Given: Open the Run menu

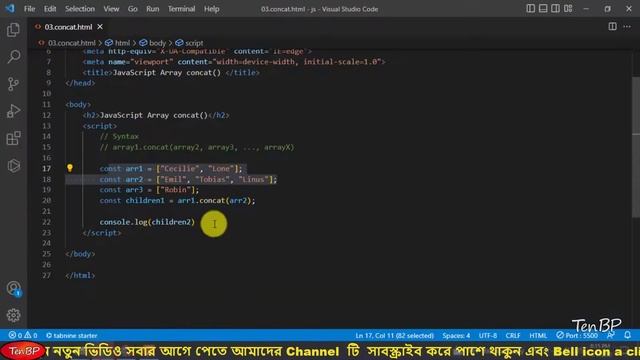Looking at the screenshot, I should click(x=153, y=9).
